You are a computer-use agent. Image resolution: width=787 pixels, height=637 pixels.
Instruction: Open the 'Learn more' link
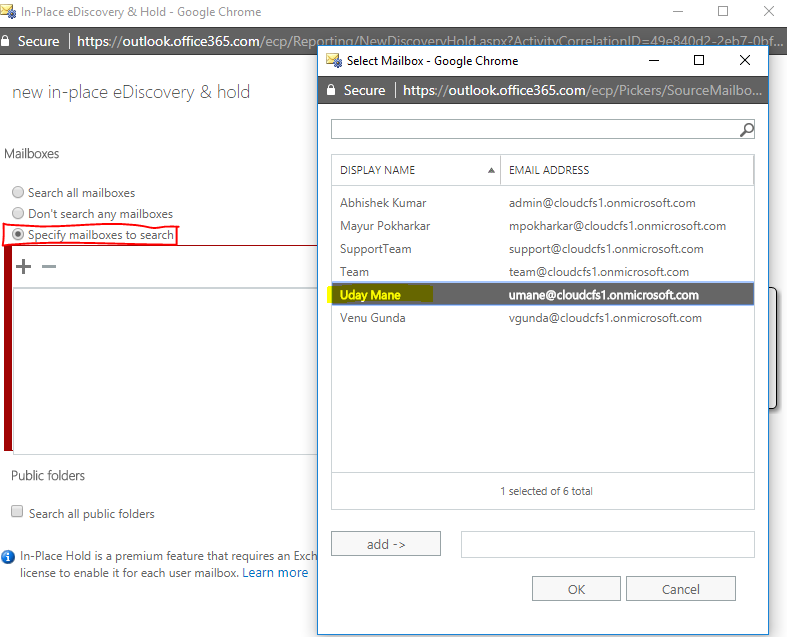pos(275,573)
